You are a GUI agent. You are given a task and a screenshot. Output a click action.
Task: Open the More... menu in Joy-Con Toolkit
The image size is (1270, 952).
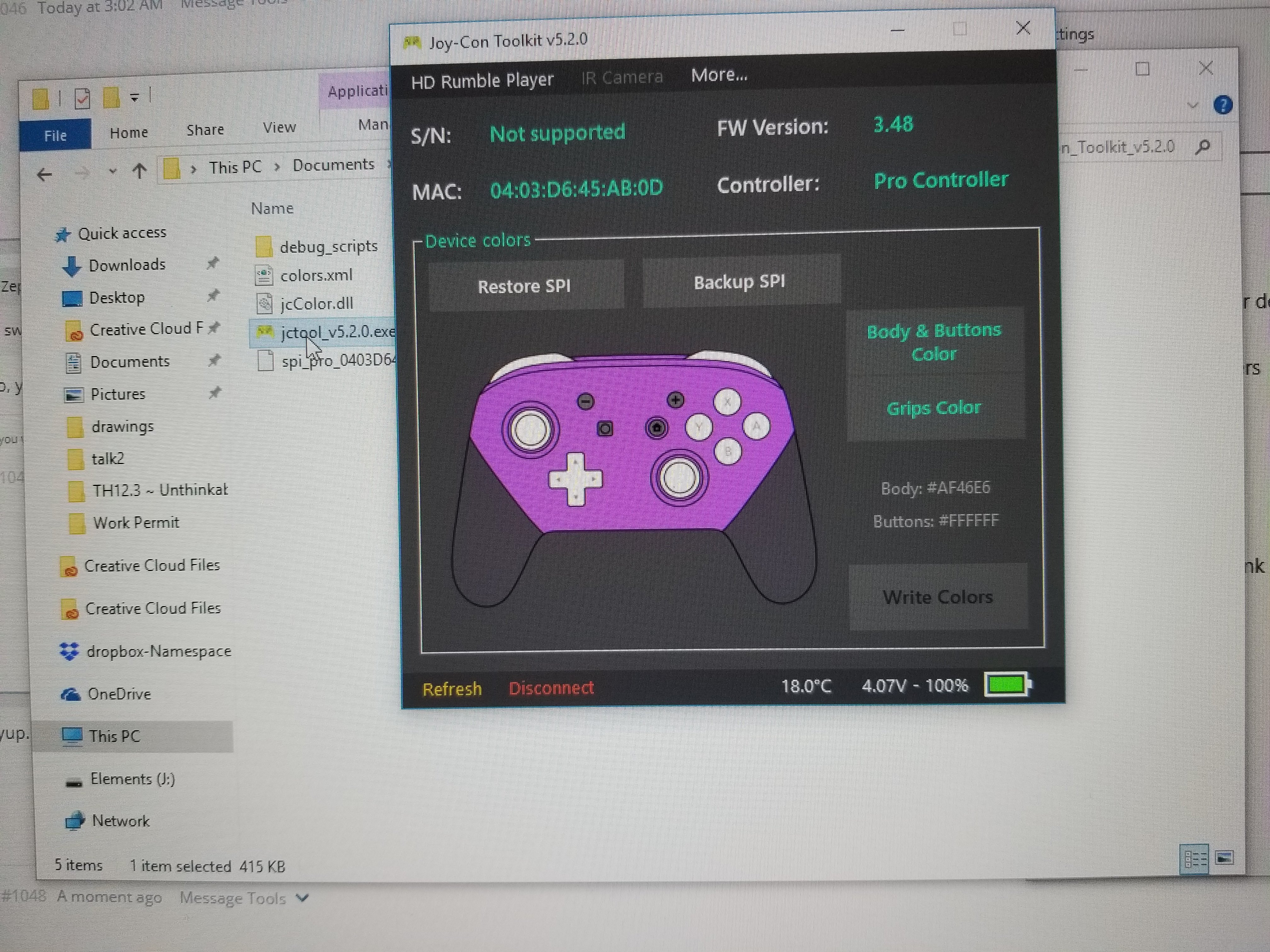tap(719, 75)
